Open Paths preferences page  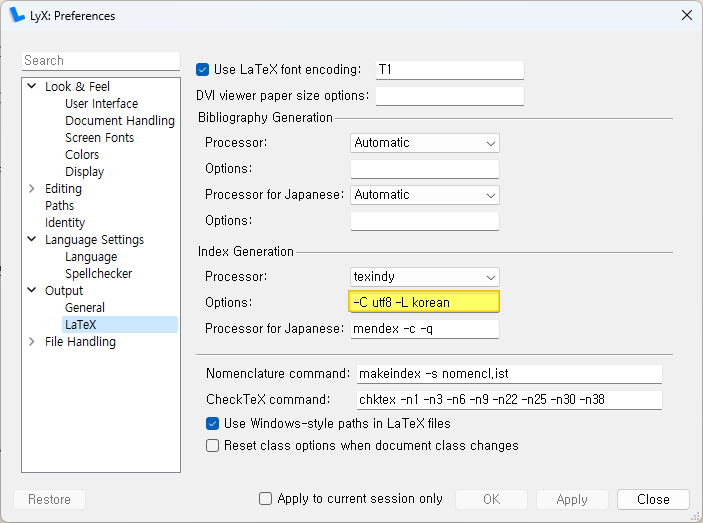[x=59, y=206]
